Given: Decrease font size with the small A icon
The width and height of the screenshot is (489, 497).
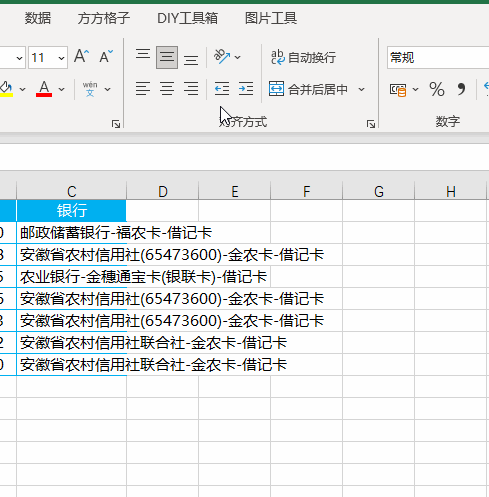Looking at the screenshot, I should (106, 57).
